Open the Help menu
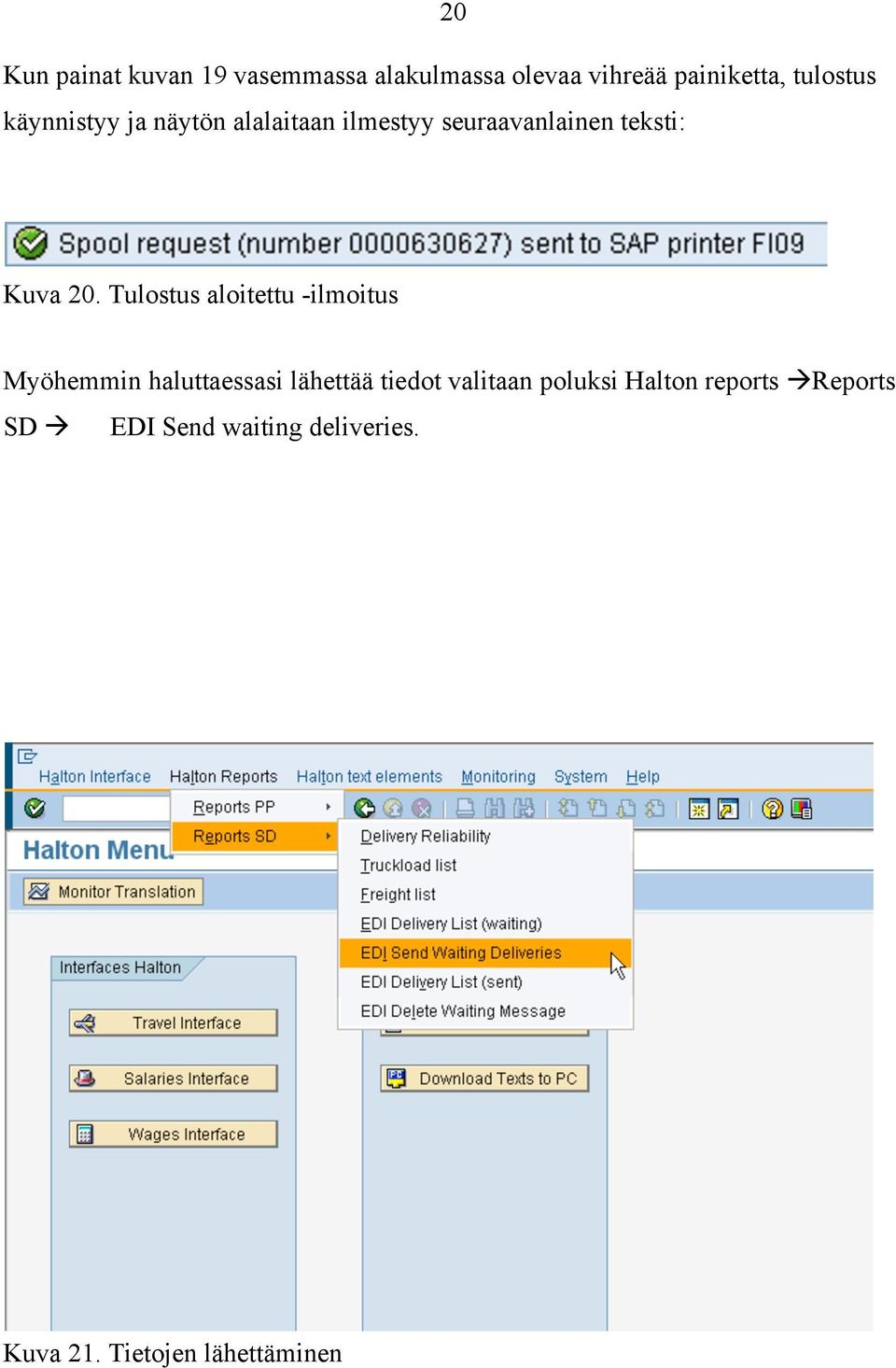896x1368 pixels. pyautogui.click(x=642, y=776)
